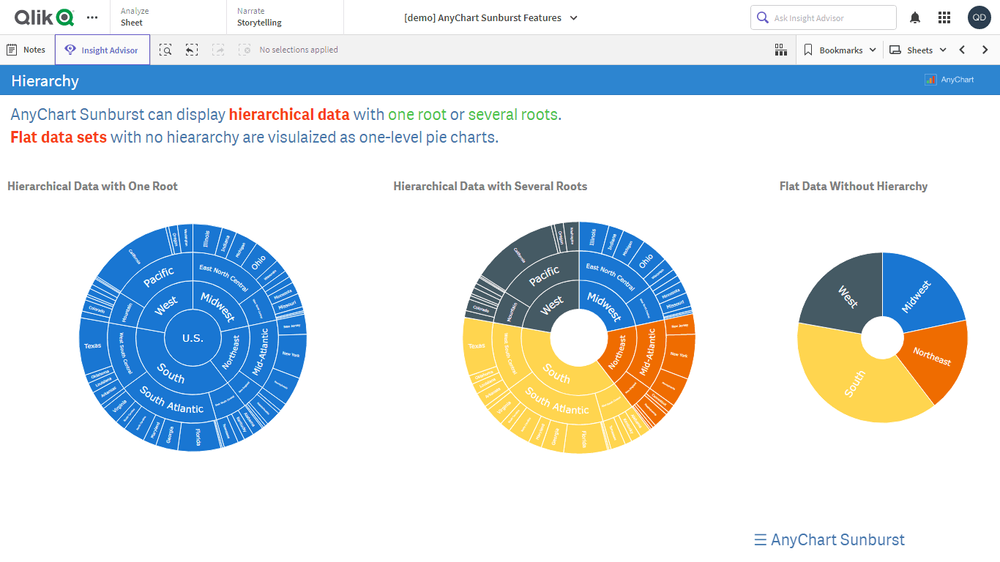Open the selections tool grid icon

point(780,50)
